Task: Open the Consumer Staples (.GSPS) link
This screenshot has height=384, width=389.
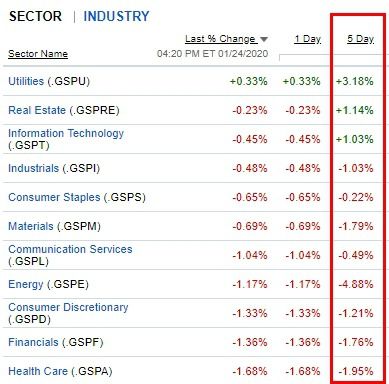Action: [x=77, y=197]
